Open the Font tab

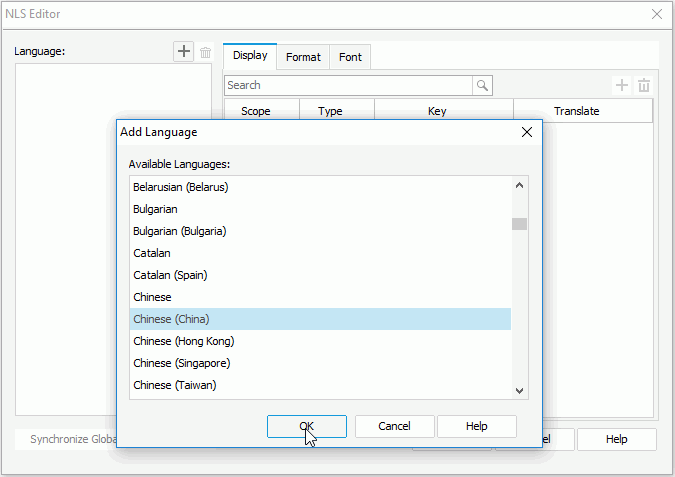(350, 57)
